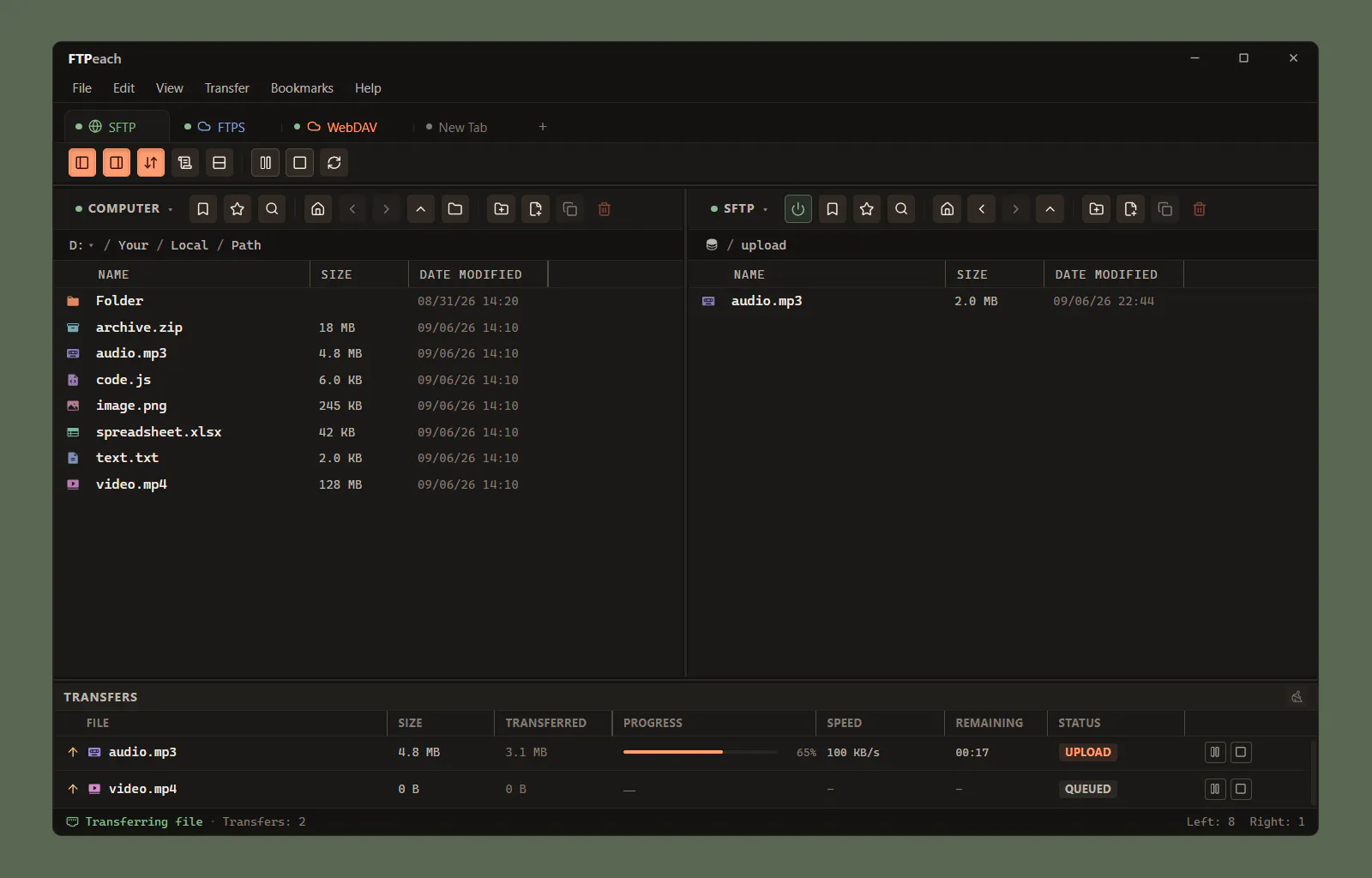Stop the queued video.mp4 transfer
The height and width of the screenshot is (878, 1372).
click(1241, 789)
